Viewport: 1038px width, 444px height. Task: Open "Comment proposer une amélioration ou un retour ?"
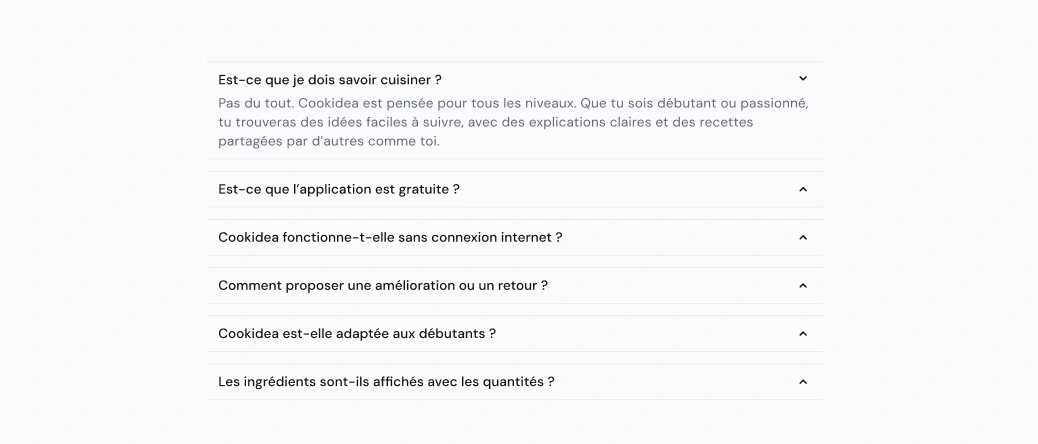point(515,286)
